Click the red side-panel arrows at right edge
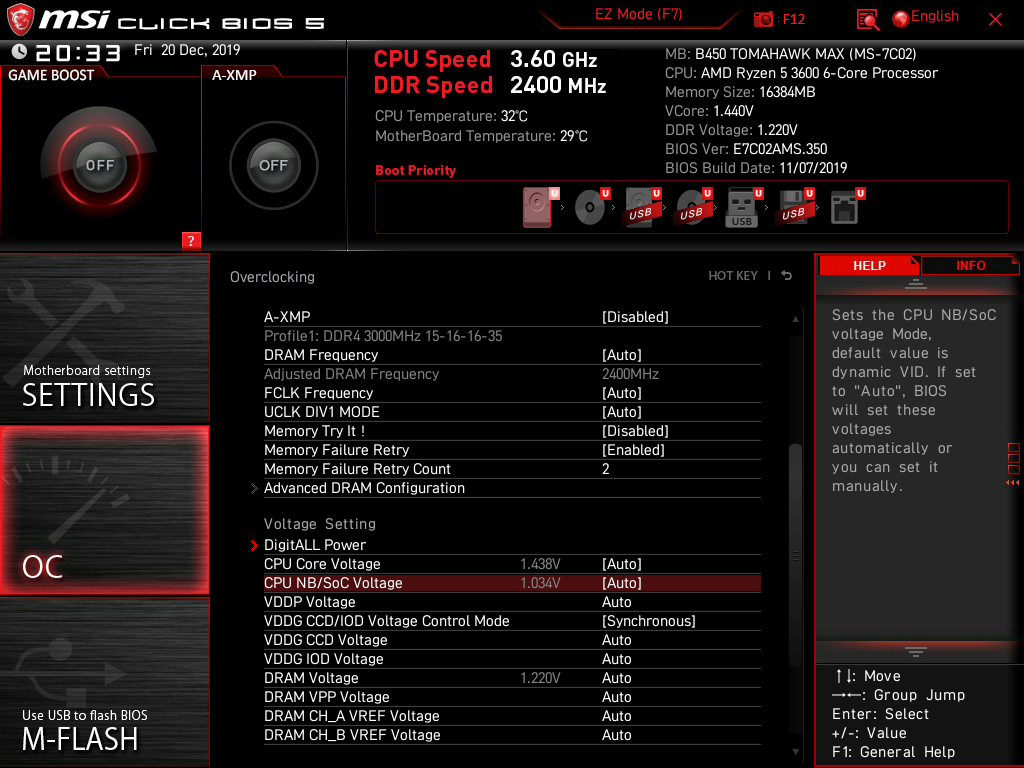The height and width of the screenshot is (768, 1024). (x=1013, y=483)
